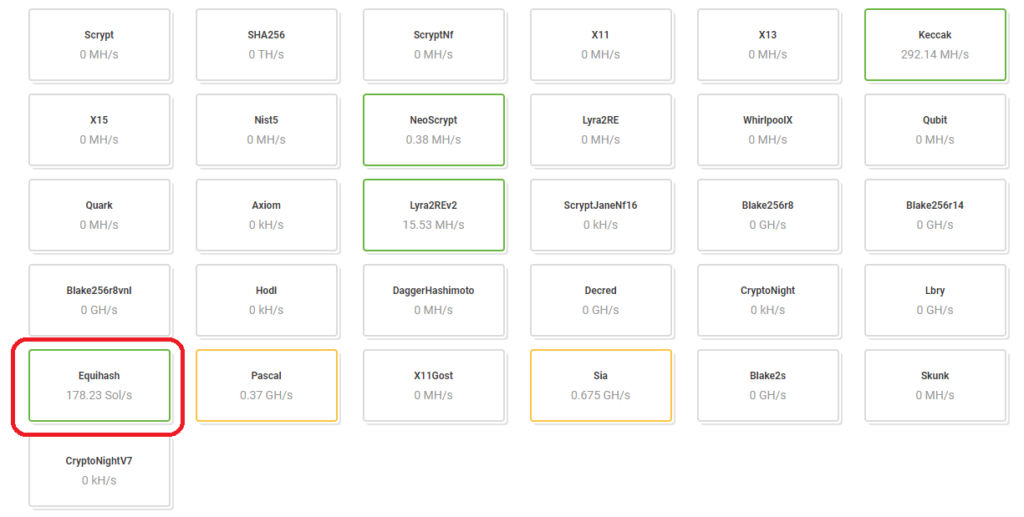
Task: Click the Keccak 292.14 MH/s card
Action: [934, 44]
